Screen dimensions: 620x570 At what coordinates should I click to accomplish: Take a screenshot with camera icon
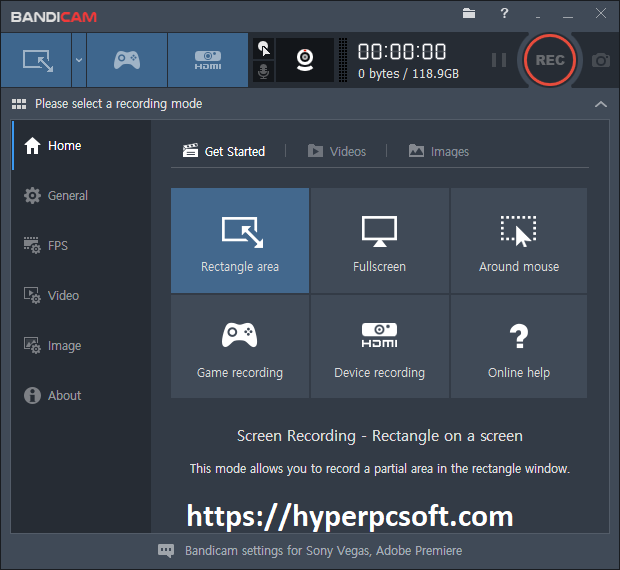pyautogui.click(x=601, y=60)
